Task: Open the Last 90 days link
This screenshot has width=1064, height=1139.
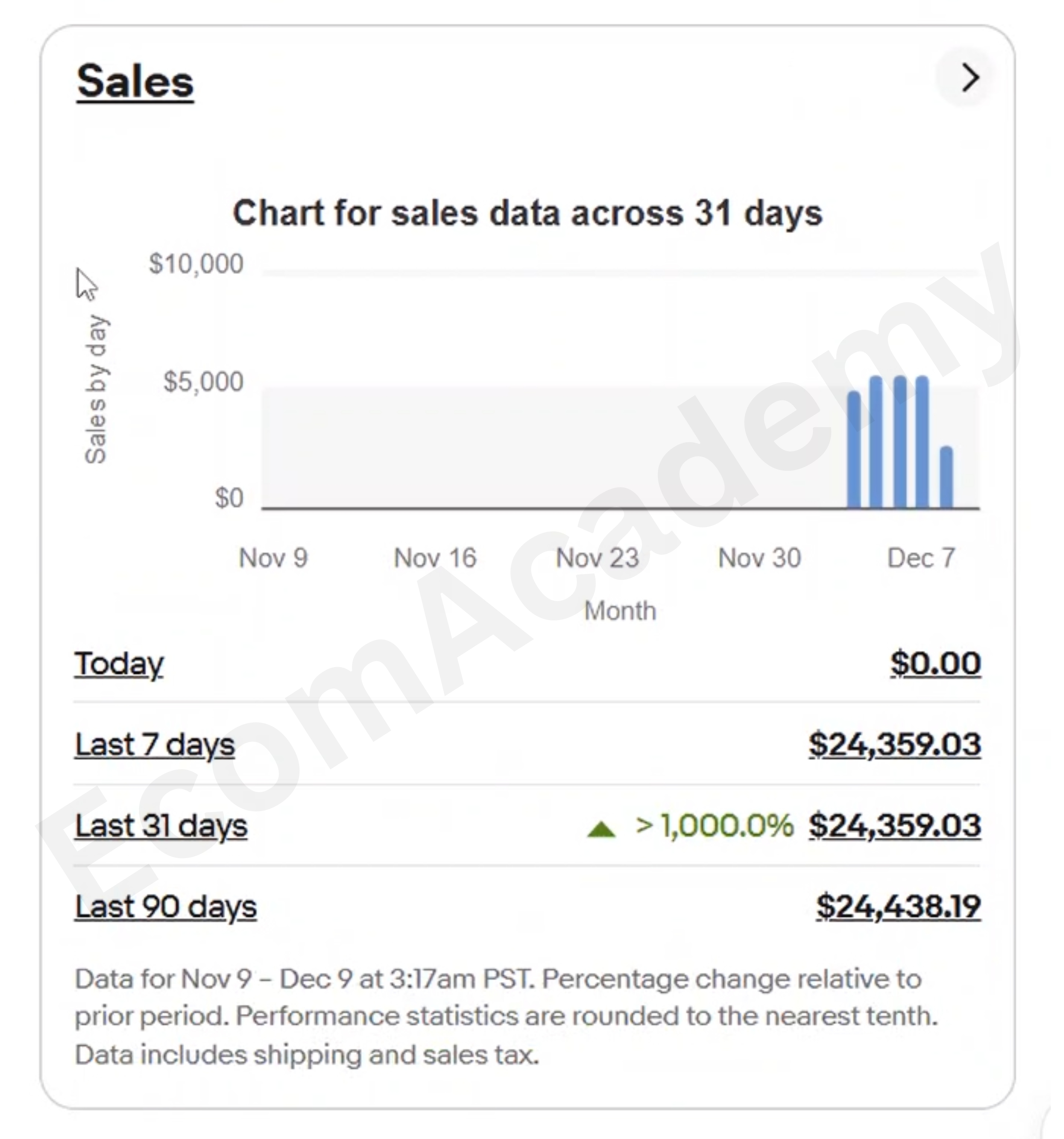Action: coord(166,907)
